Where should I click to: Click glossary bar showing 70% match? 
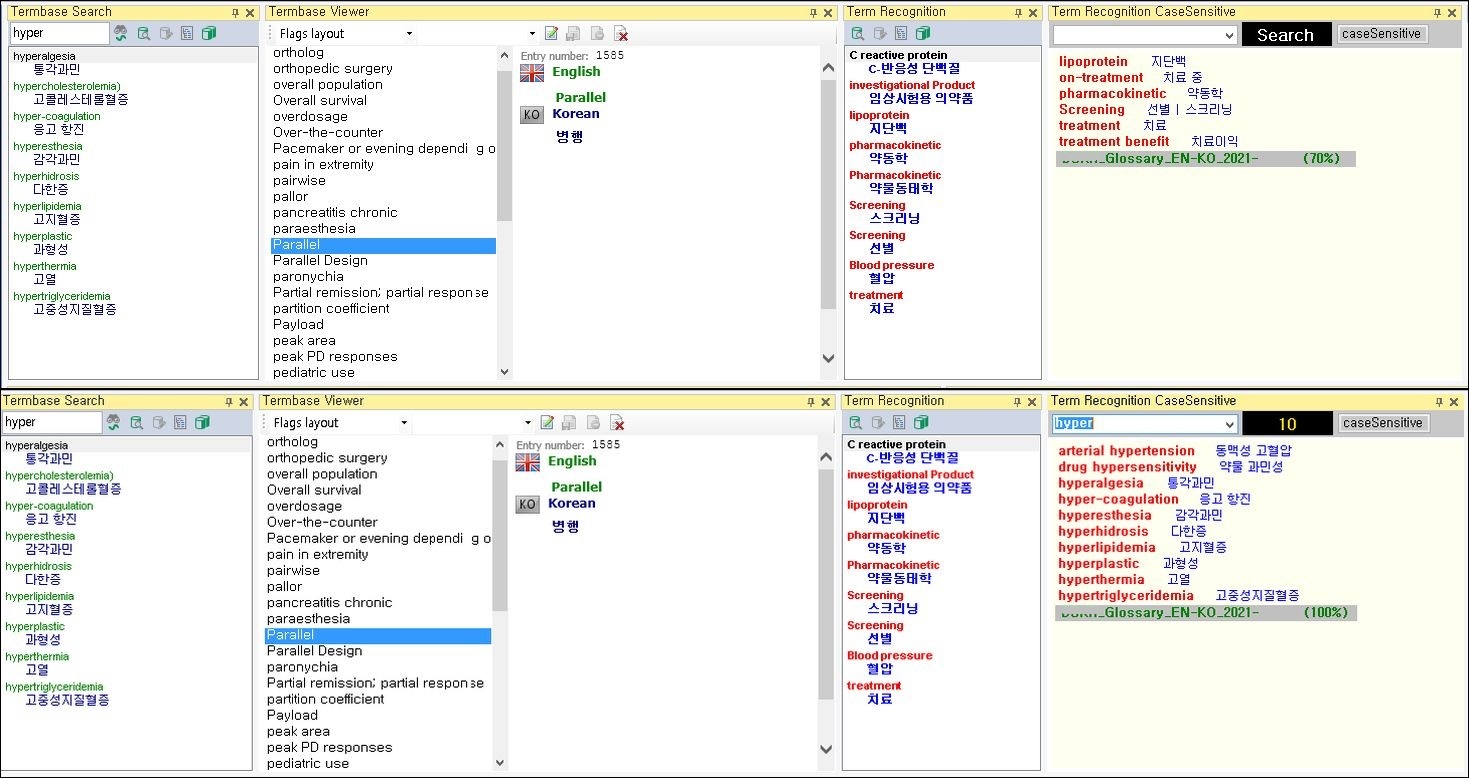pyautogui.click(x=1206, y=159)
